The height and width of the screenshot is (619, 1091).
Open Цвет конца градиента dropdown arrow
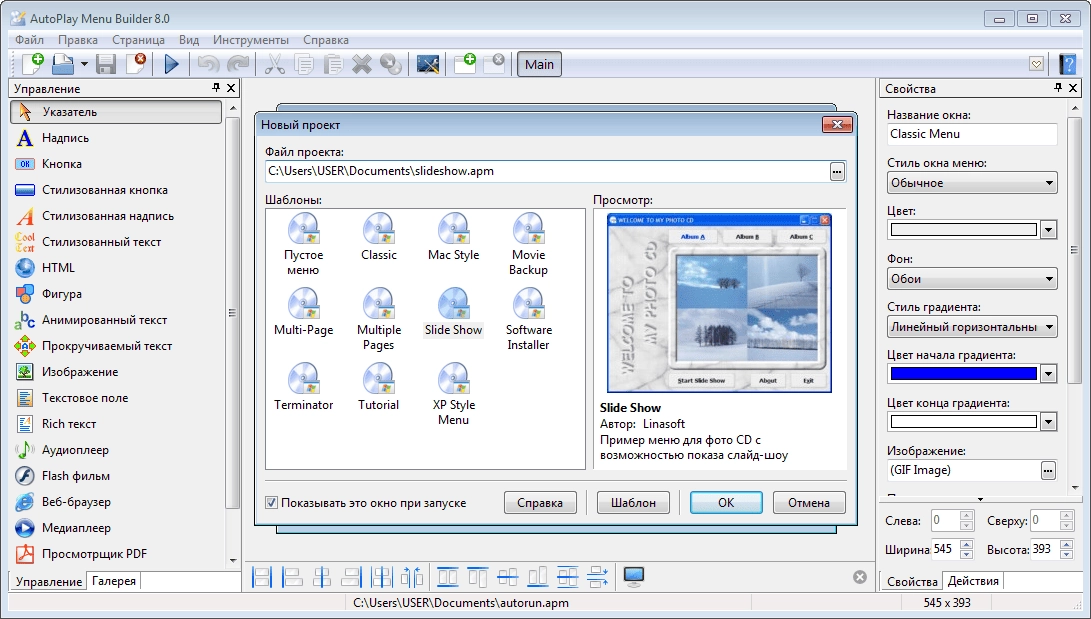pyautogui.click(x=1049, y=421)
